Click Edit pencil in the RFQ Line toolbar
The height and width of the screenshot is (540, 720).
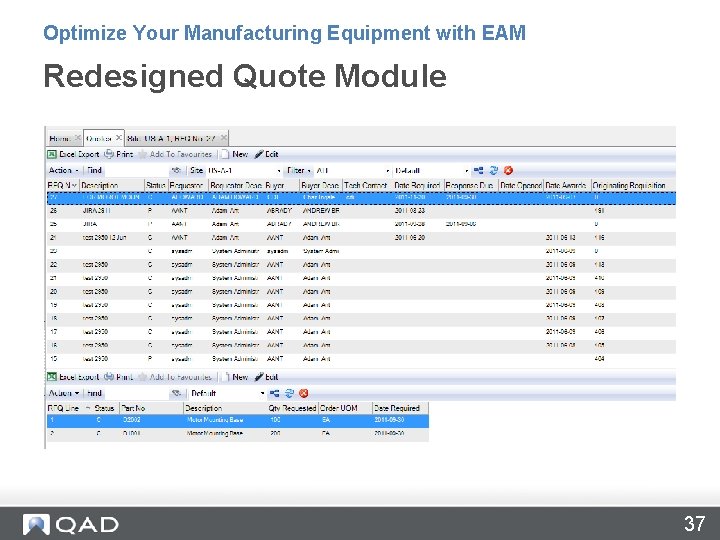267,377
